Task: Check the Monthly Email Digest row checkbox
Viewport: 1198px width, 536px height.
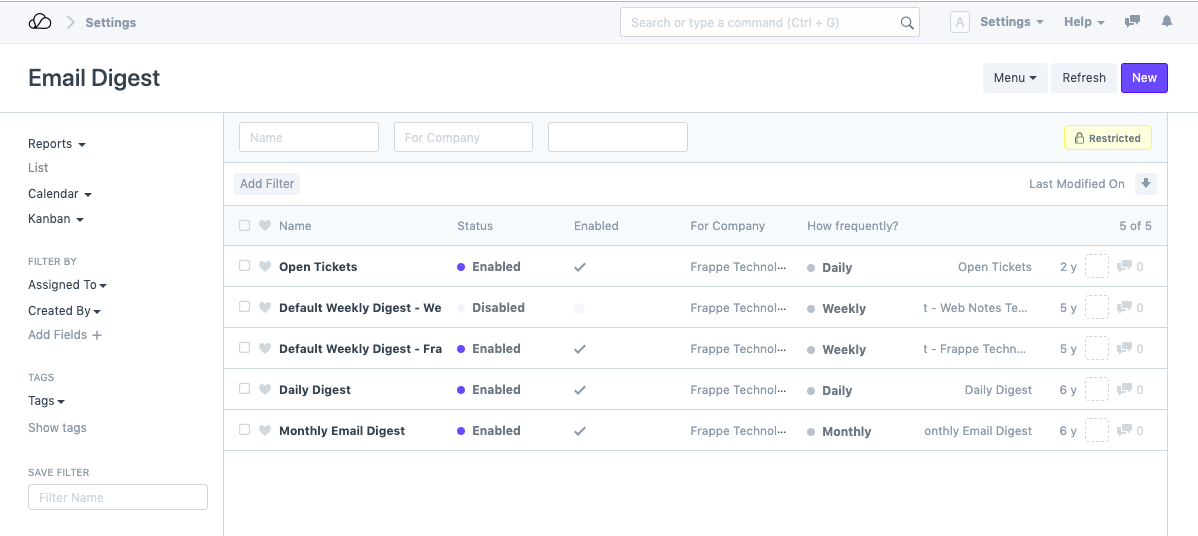Action: click(244, 430)
